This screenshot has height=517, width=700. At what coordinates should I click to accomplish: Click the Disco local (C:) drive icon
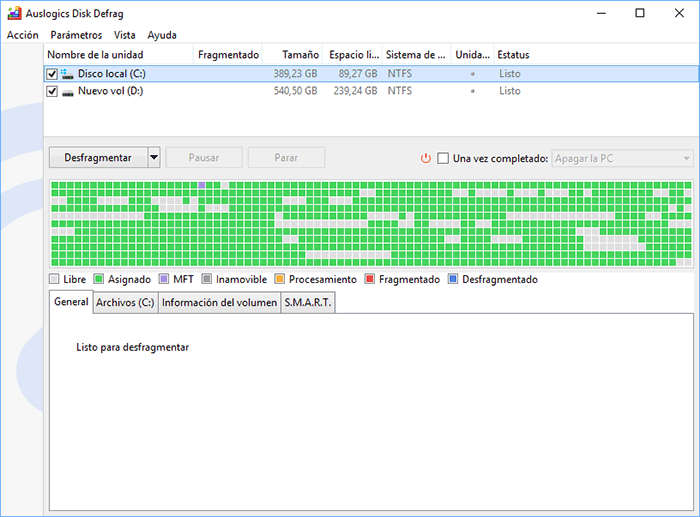coord(67,74)
